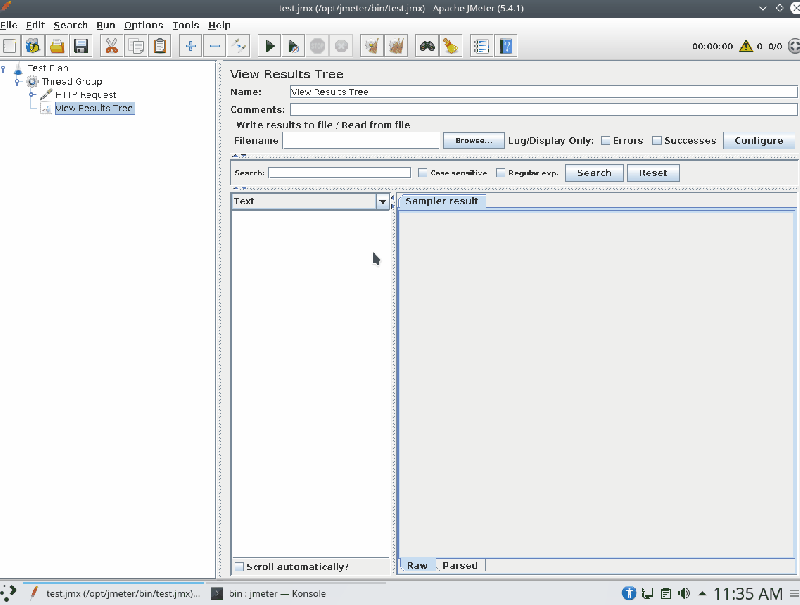This screenshot has width=800, height=605.
Task: Open the Options menu
Action: 143,24
